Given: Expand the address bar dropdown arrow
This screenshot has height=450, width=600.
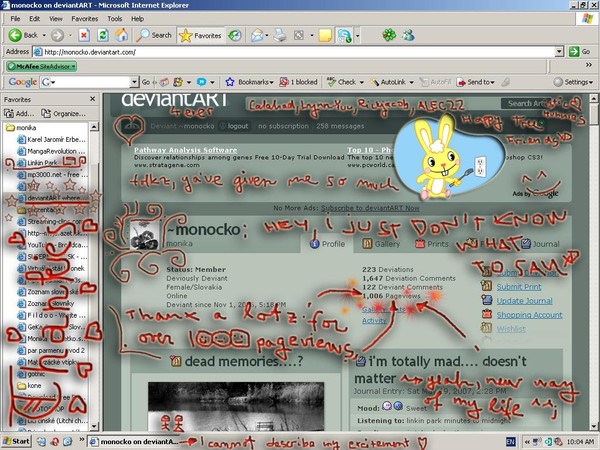Looking at the screenshot, I should 560,52.
